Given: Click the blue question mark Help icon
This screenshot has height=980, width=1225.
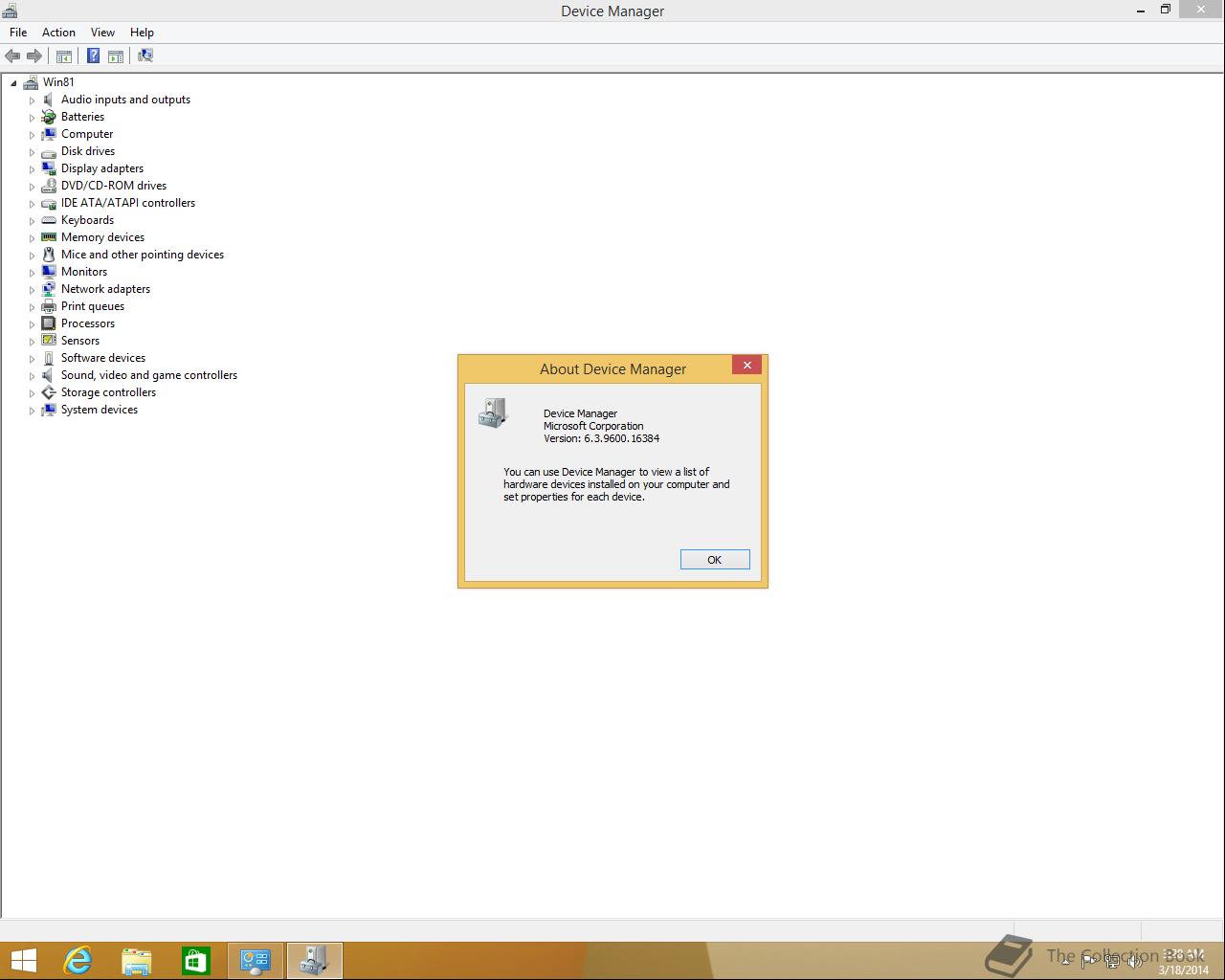Looking at the screenshot, I should pyautogui.click(x=94, y=56).
